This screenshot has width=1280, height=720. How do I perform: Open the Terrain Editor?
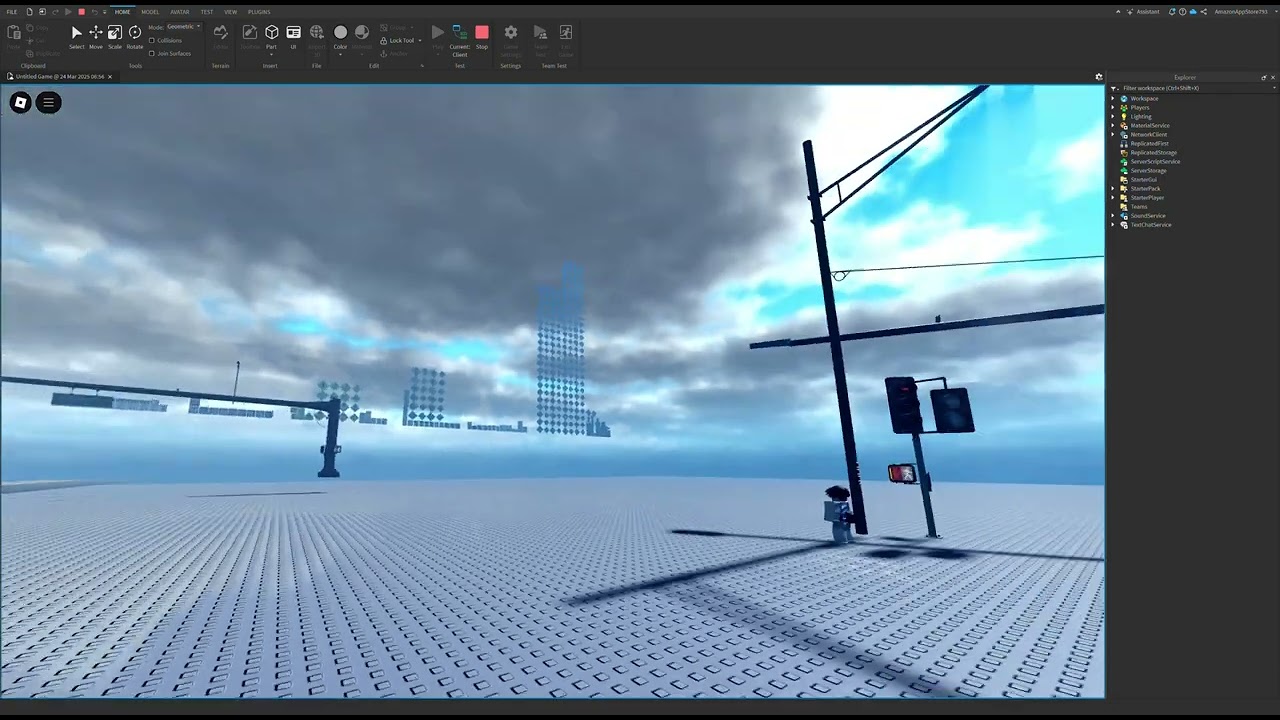(220, 37)
